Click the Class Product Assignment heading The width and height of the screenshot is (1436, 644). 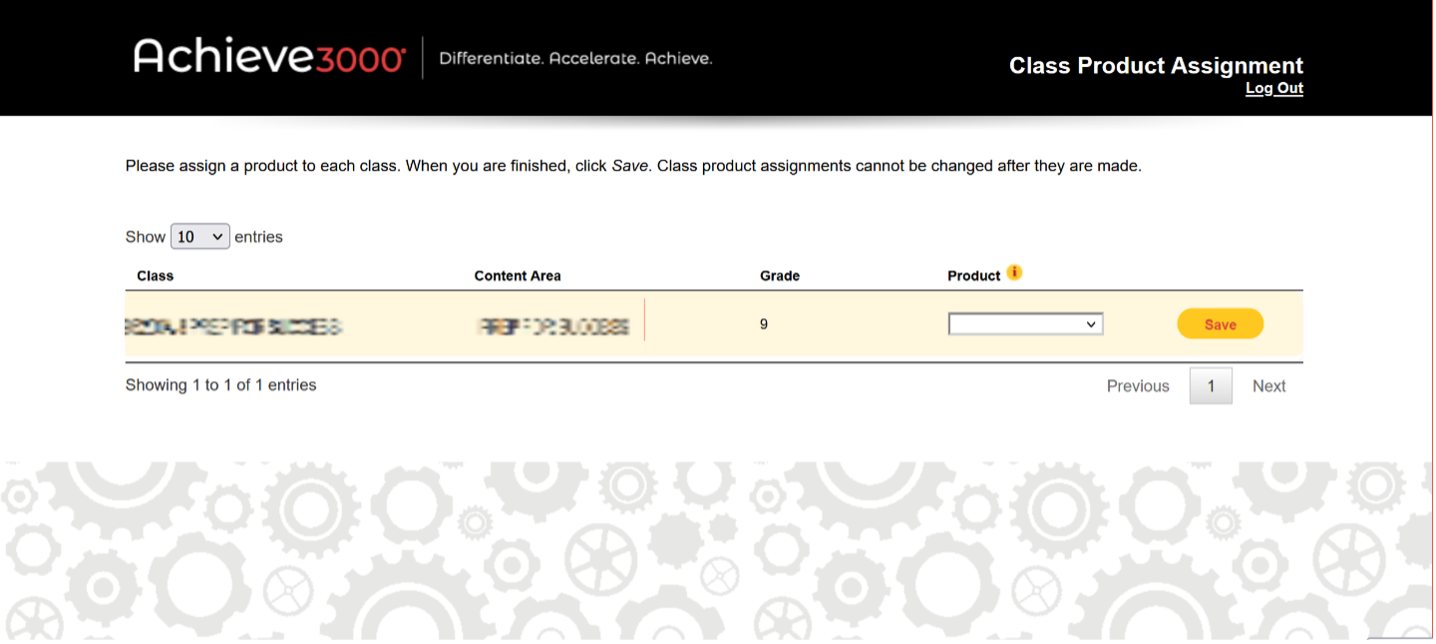tap(1156, 66)
